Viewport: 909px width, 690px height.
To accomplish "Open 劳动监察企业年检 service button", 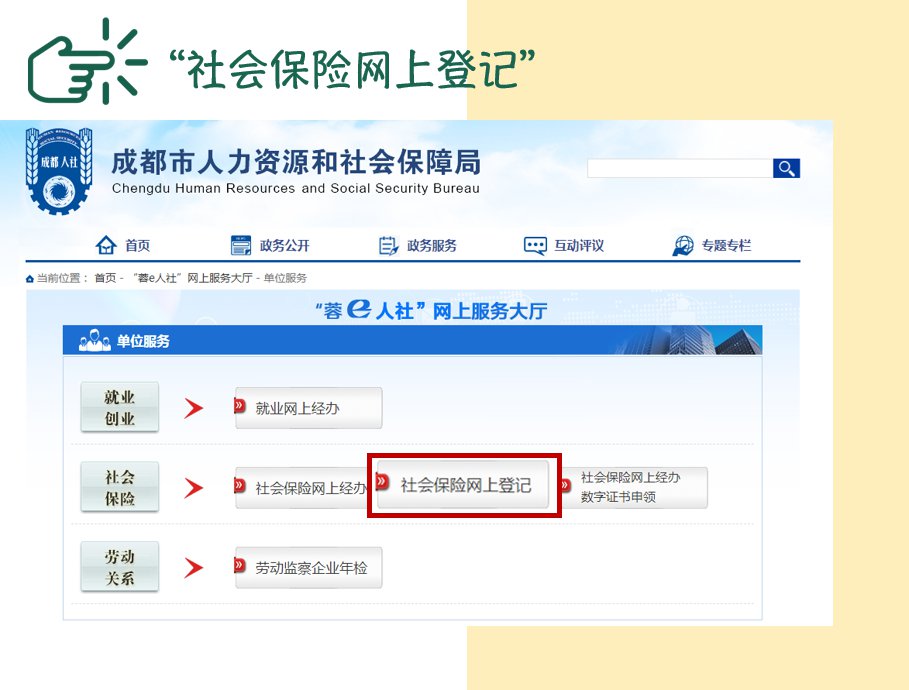I will coord(308,568).
